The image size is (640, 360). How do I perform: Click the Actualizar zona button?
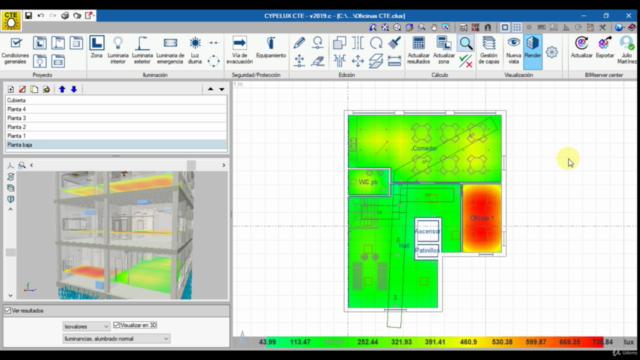[x=444, y=50]
